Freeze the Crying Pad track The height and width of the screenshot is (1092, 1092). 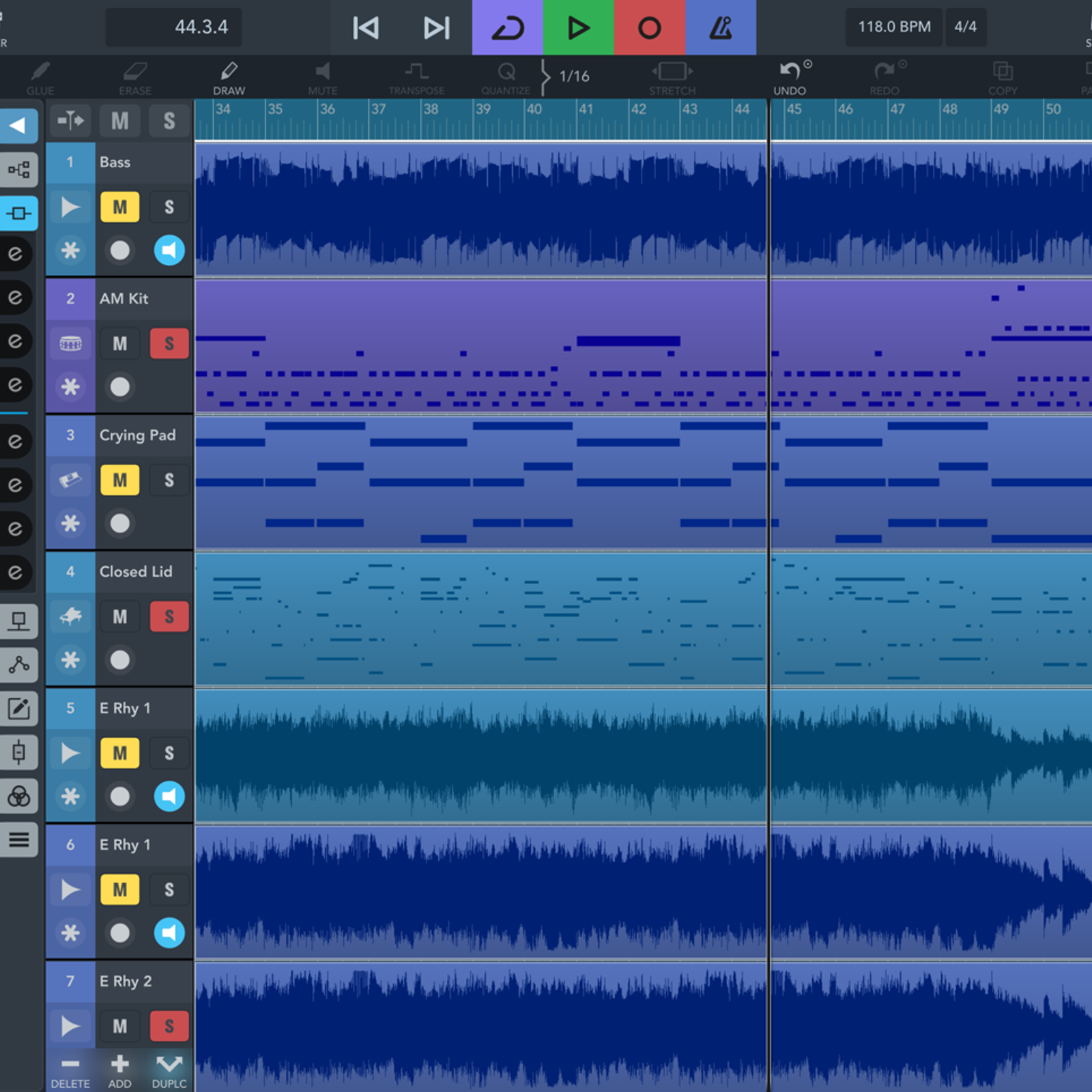(x=70, y=523)
